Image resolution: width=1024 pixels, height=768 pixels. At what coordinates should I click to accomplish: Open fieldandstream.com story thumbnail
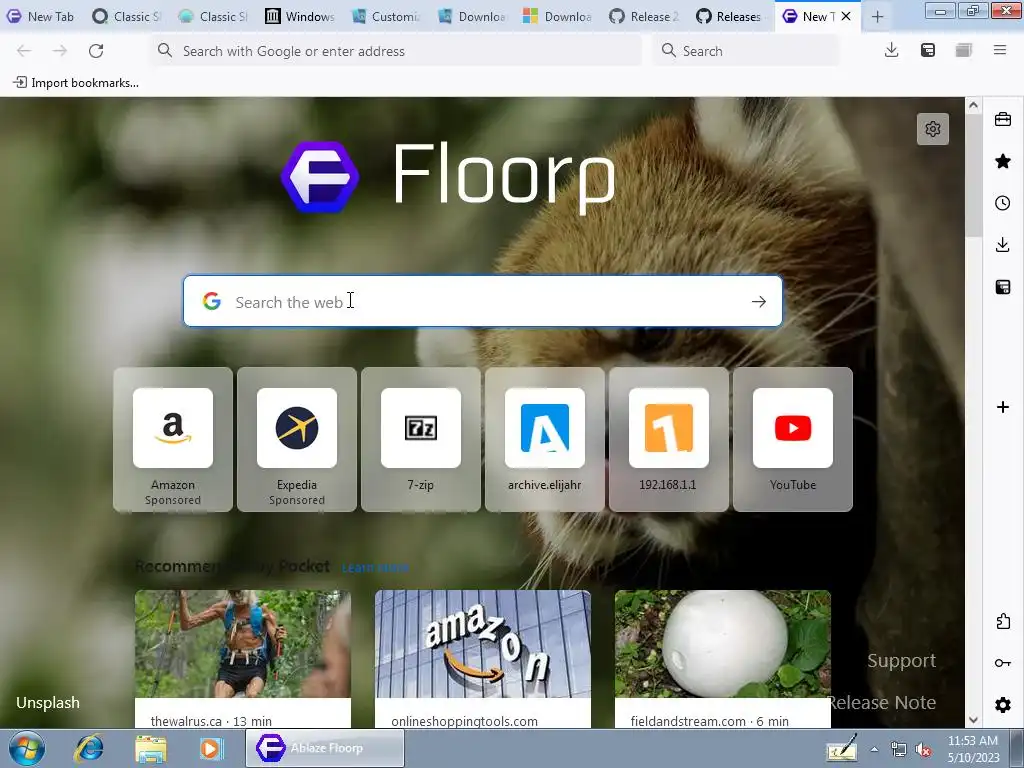(723, 644)
